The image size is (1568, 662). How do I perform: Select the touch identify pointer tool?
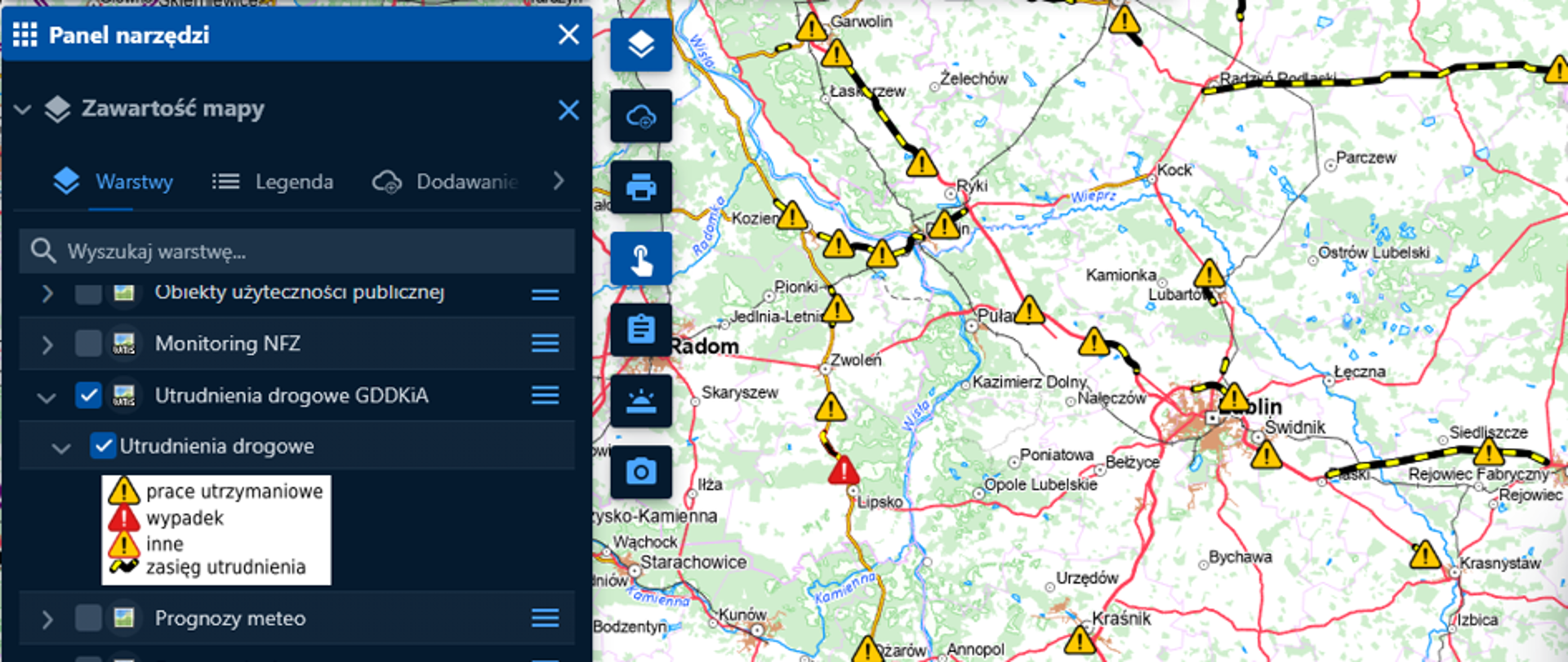pyautogui.click(x=641, y=259)
